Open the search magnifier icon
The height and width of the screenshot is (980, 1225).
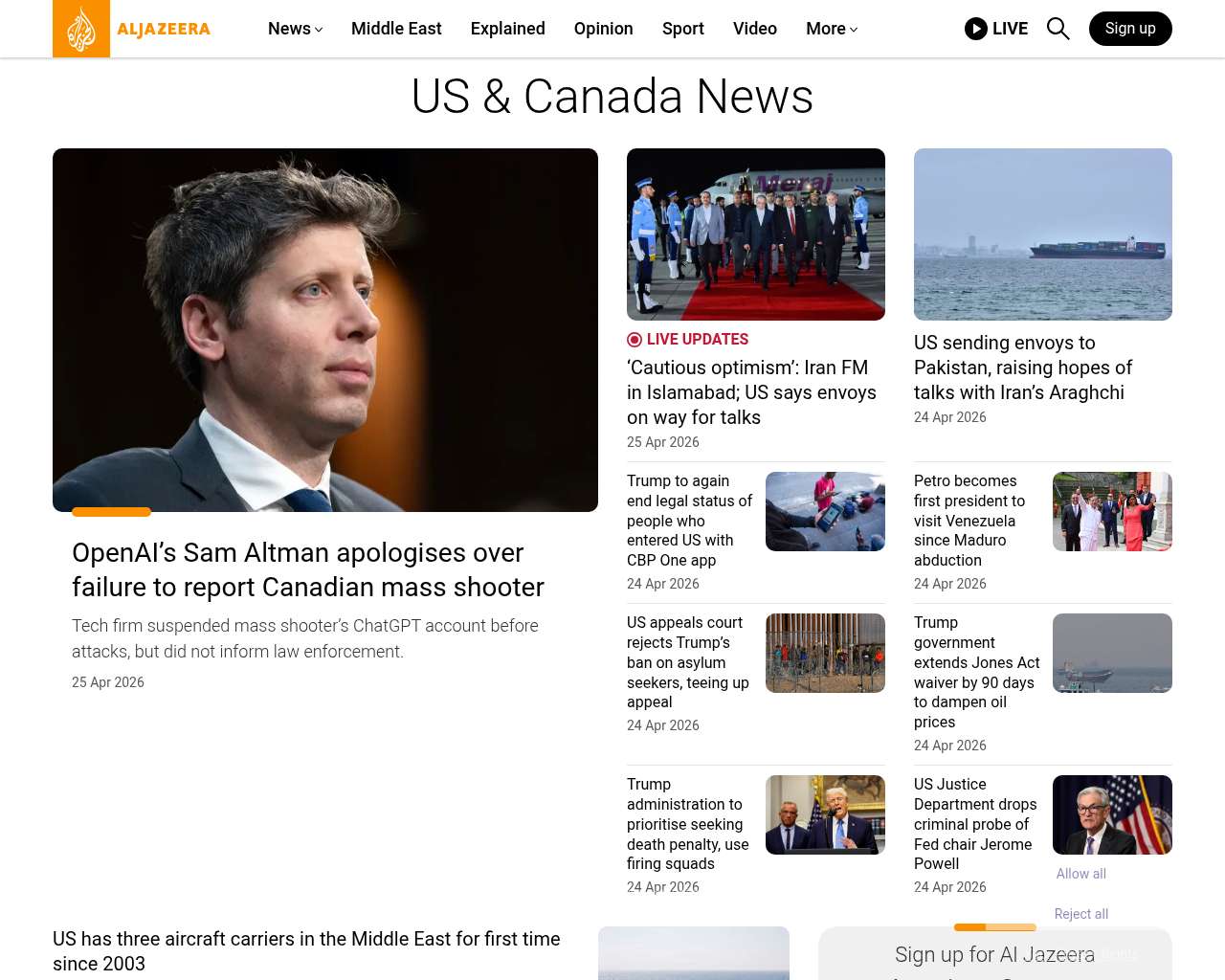[x=1058, y=29]
